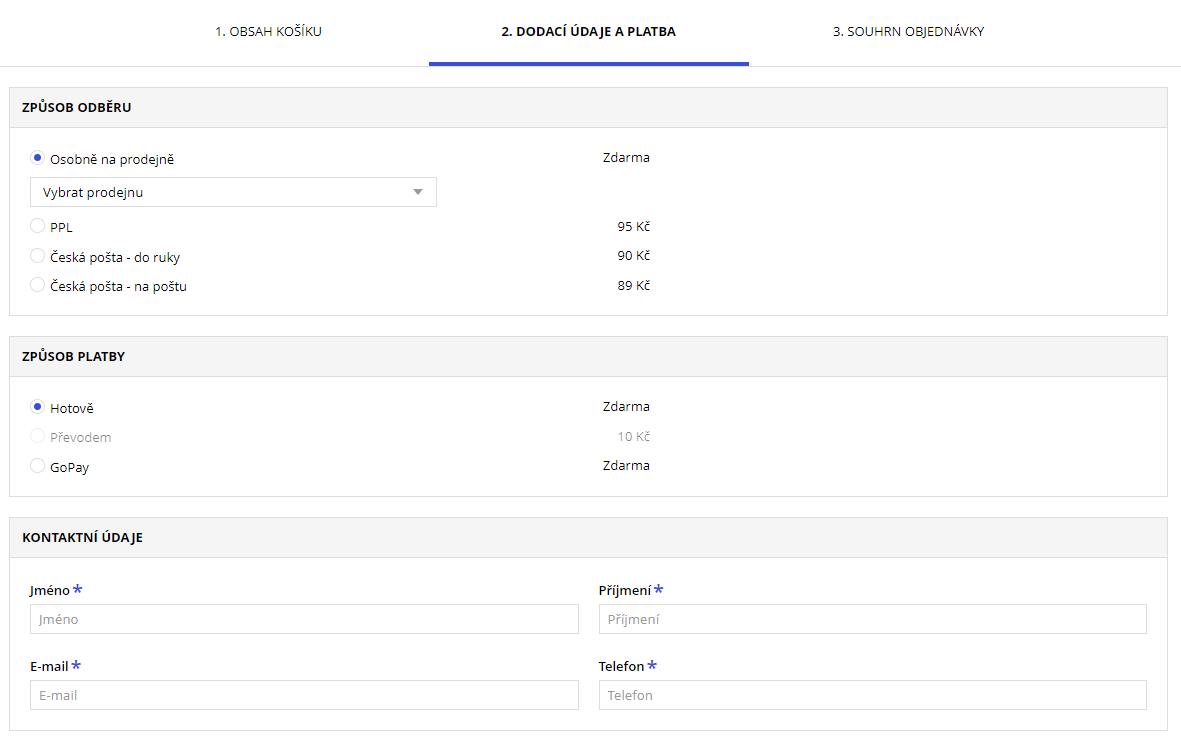The width and height of the screenshot is (1181, 746).
Task: Click the 'Způsob odběru' section header
Action: pyautogui.click(x=77, y=108)
